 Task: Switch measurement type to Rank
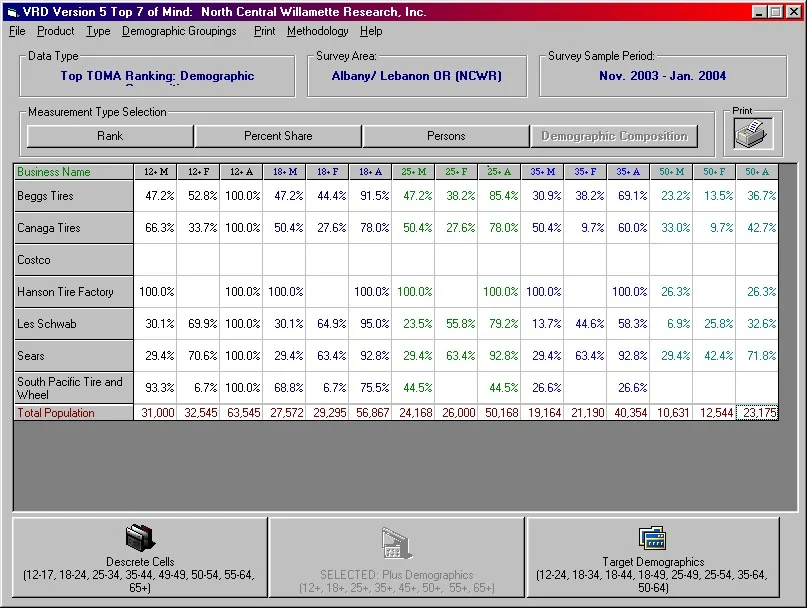point(110,136)
